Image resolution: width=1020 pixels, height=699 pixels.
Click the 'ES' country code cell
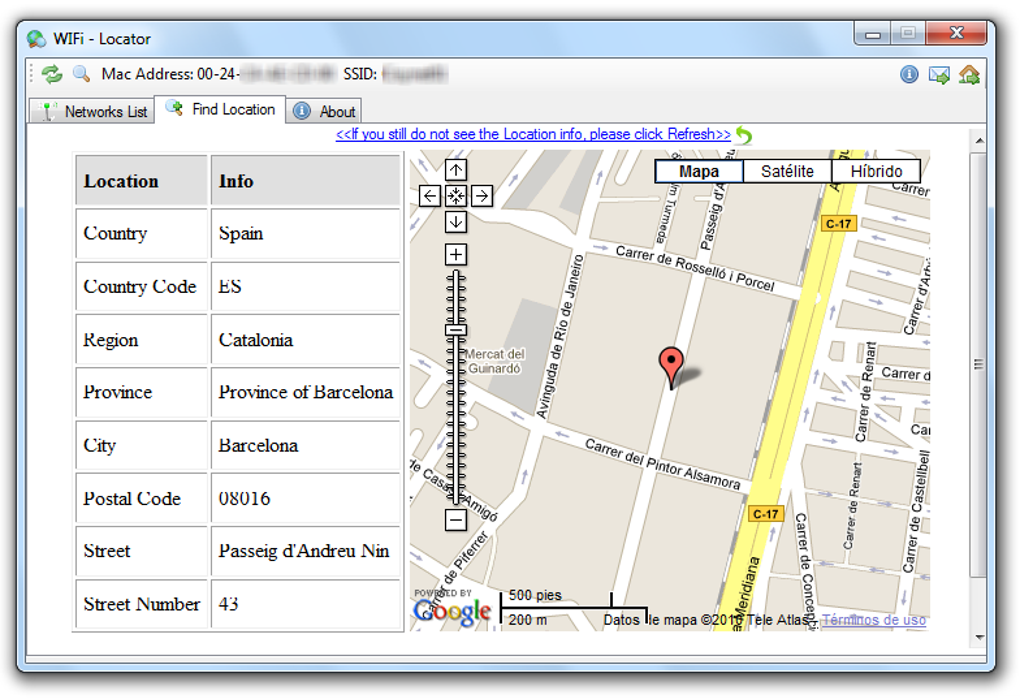click(x=305, y=287)
